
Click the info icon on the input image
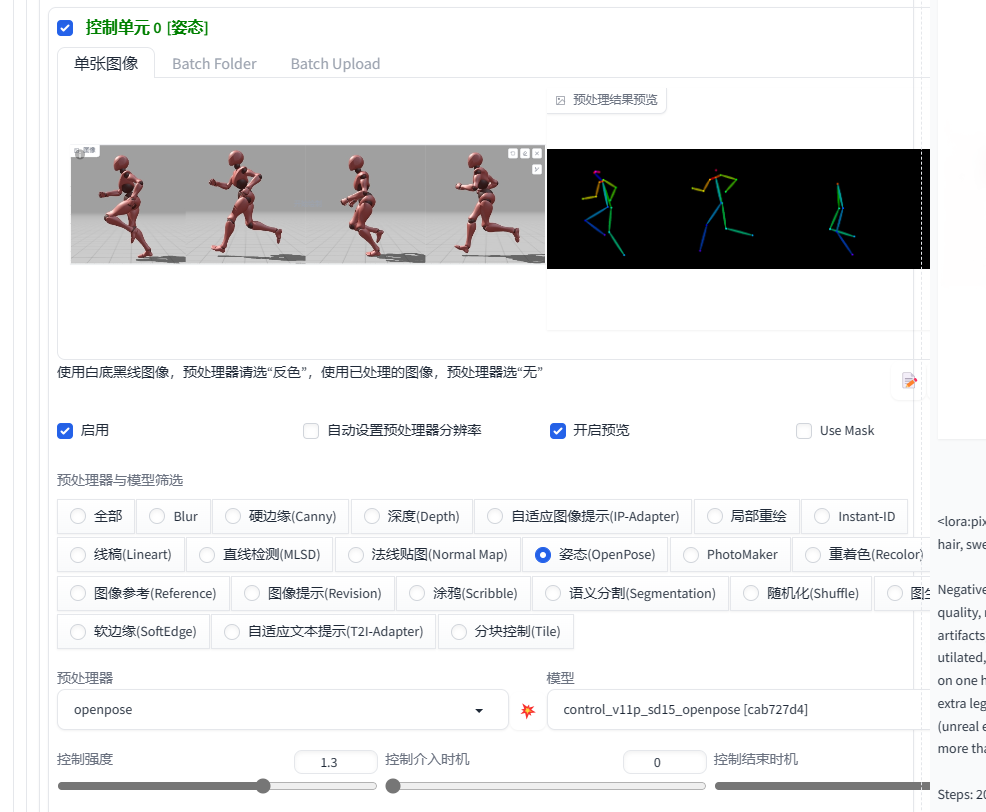(80, 154)
